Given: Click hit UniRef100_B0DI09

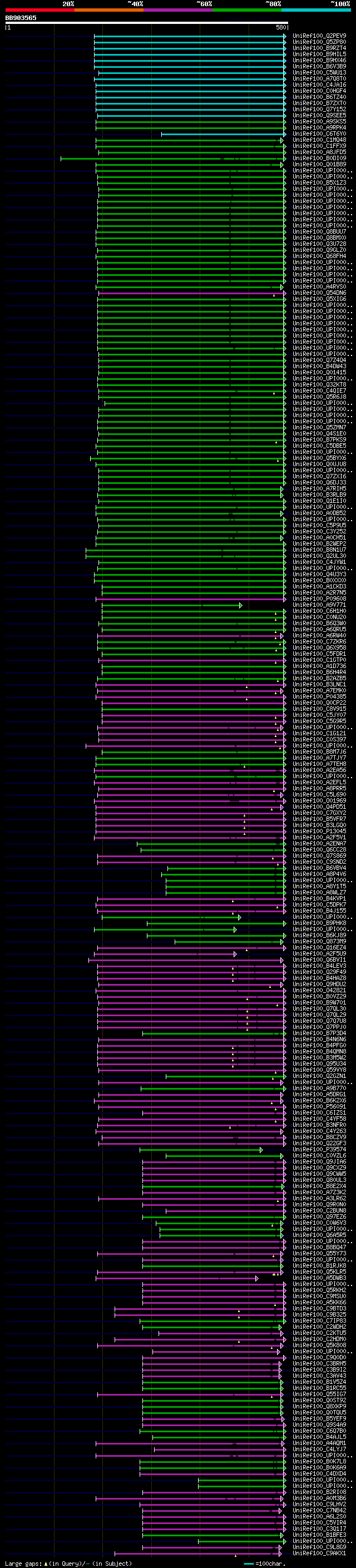Looking at the screenshot, I should click(319, 159).
